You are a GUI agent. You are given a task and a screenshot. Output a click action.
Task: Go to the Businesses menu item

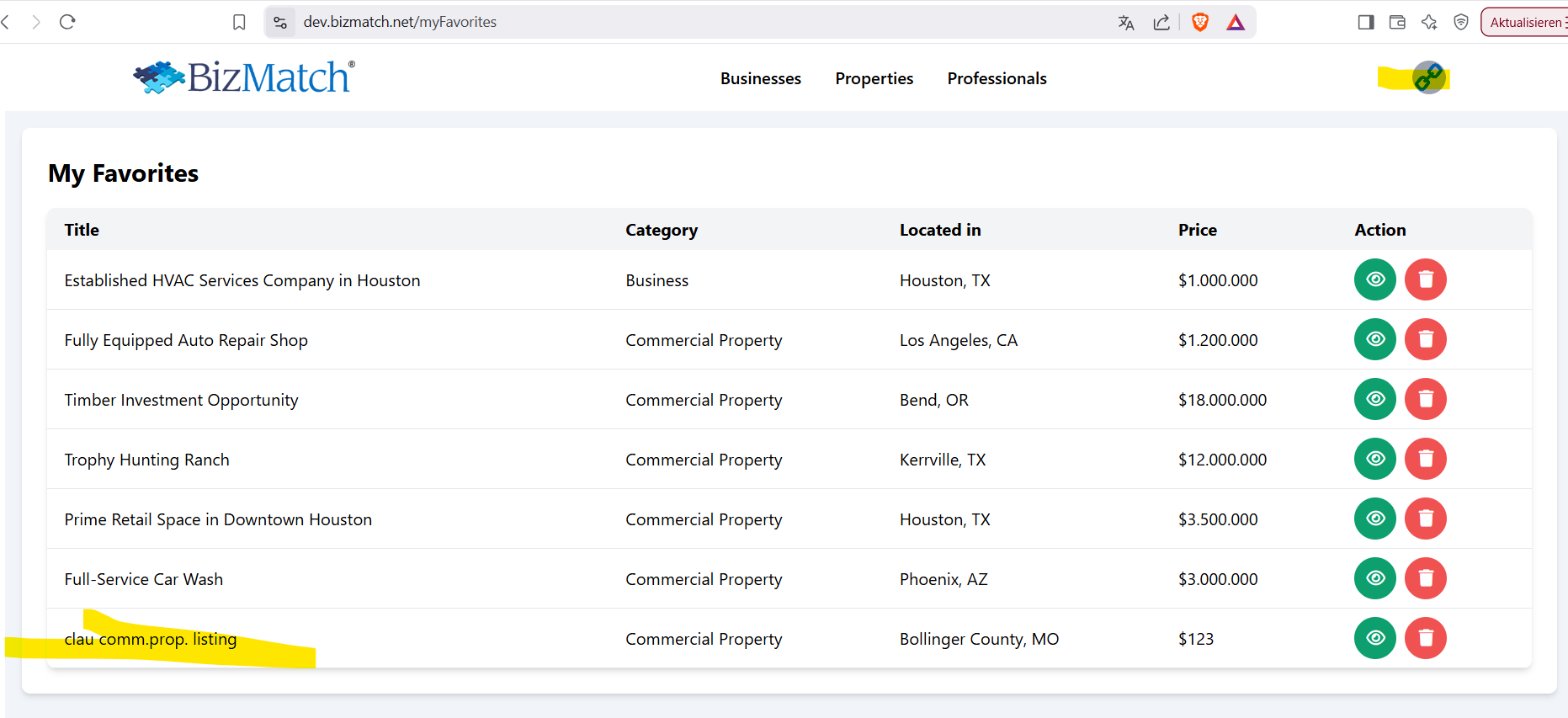click(x=760, y=78)
